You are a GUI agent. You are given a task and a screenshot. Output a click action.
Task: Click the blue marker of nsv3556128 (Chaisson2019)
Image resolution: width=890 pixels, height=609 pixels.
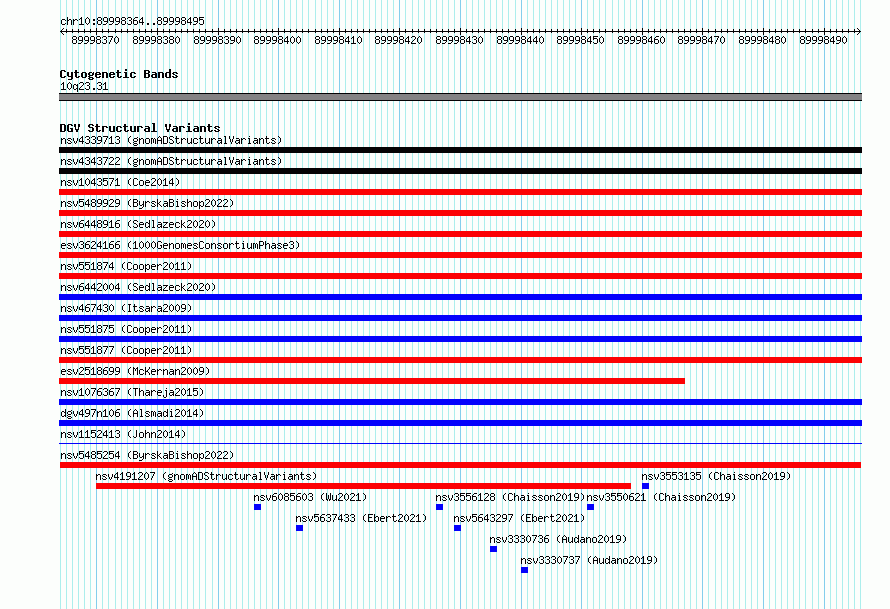point(439,507)
